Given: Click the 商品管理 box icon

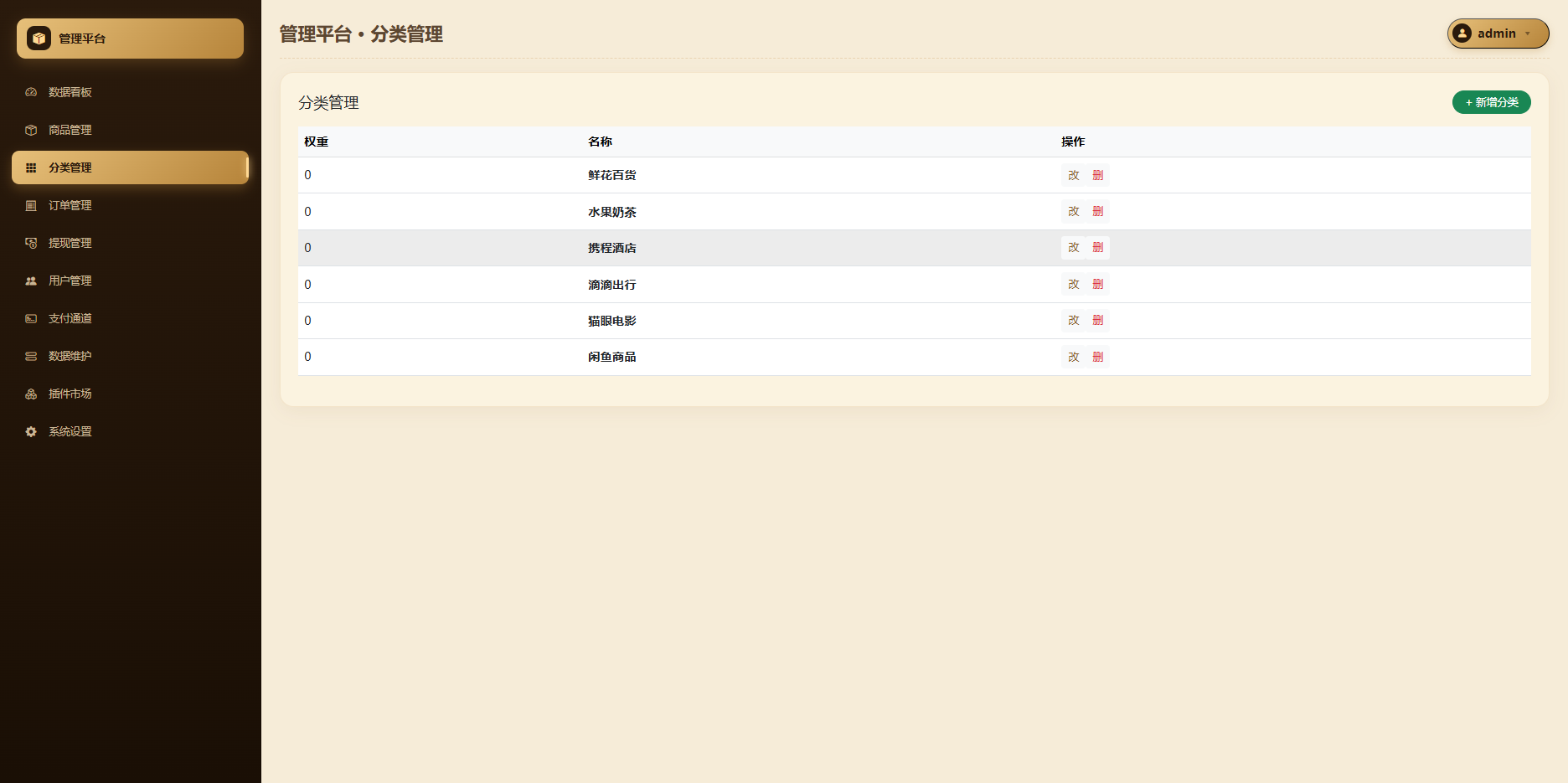Looking at the screenshot, I should click(31, 130).
